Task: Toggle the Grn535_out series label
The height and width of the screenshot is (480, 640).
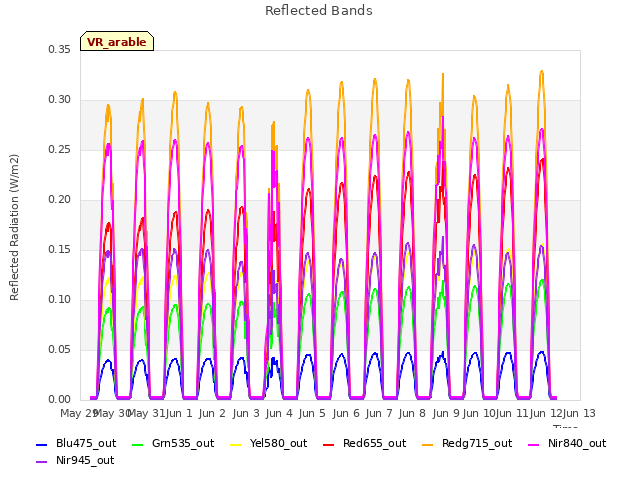Action: (183, 443)
